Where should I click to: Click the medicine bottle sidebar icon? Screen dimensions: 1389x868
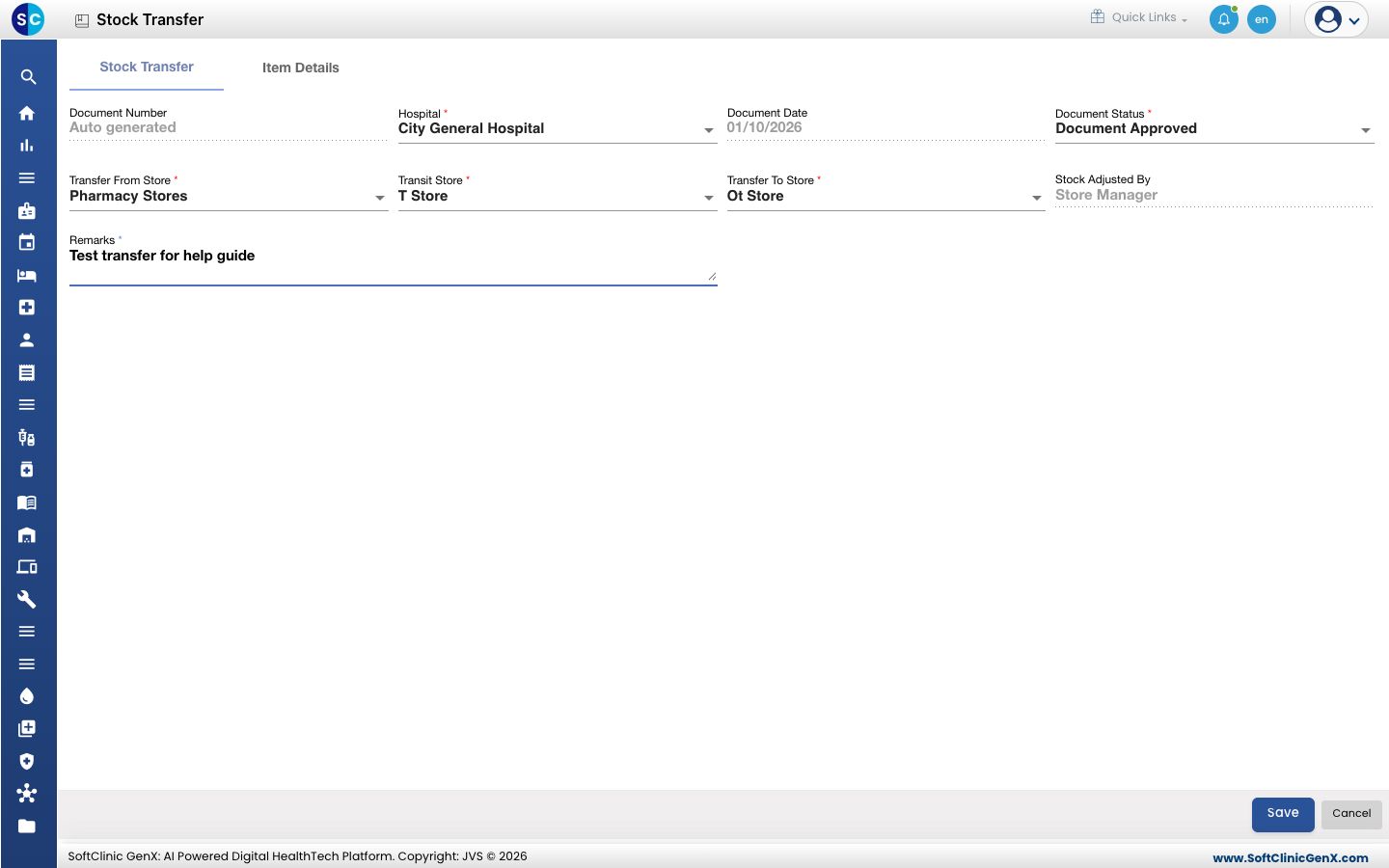[27, 470]
